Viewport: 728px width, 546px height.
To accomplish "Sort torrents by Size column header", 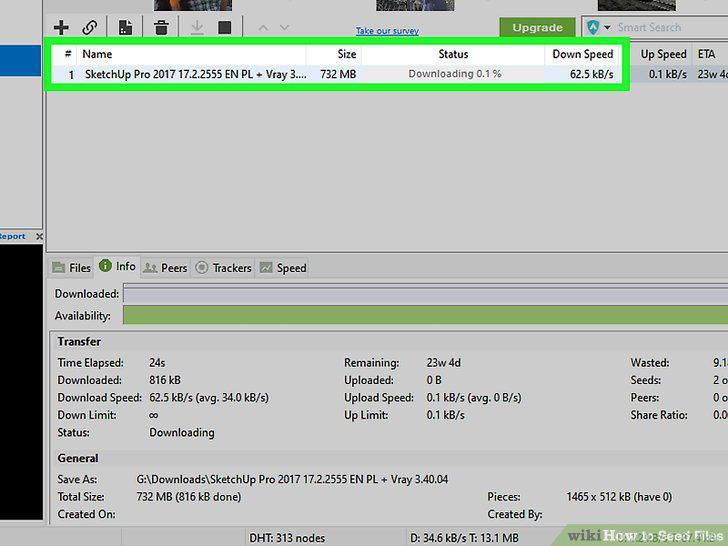I will [334, 54].
